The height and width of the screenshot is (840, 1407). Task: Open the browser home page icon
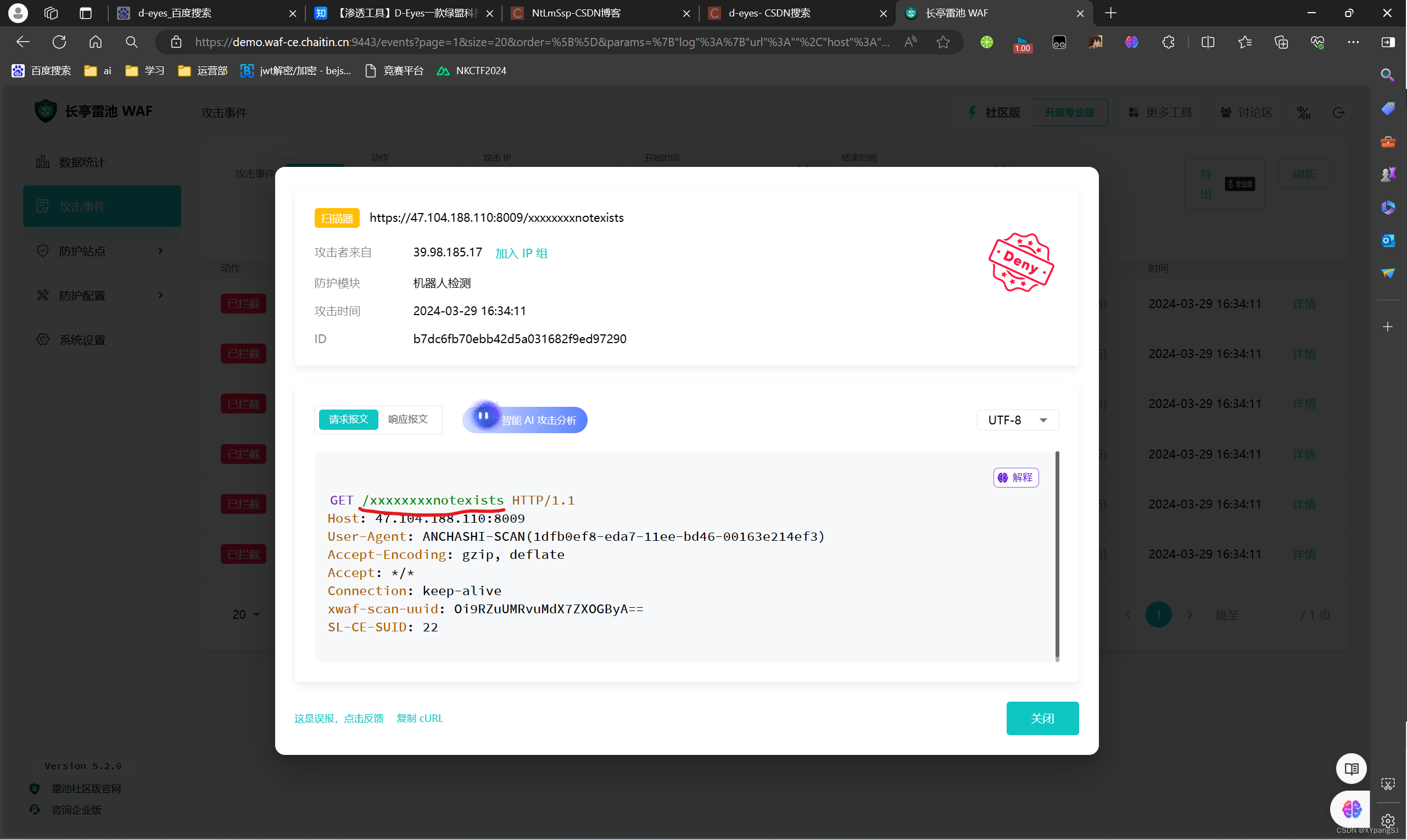(95, 42)
